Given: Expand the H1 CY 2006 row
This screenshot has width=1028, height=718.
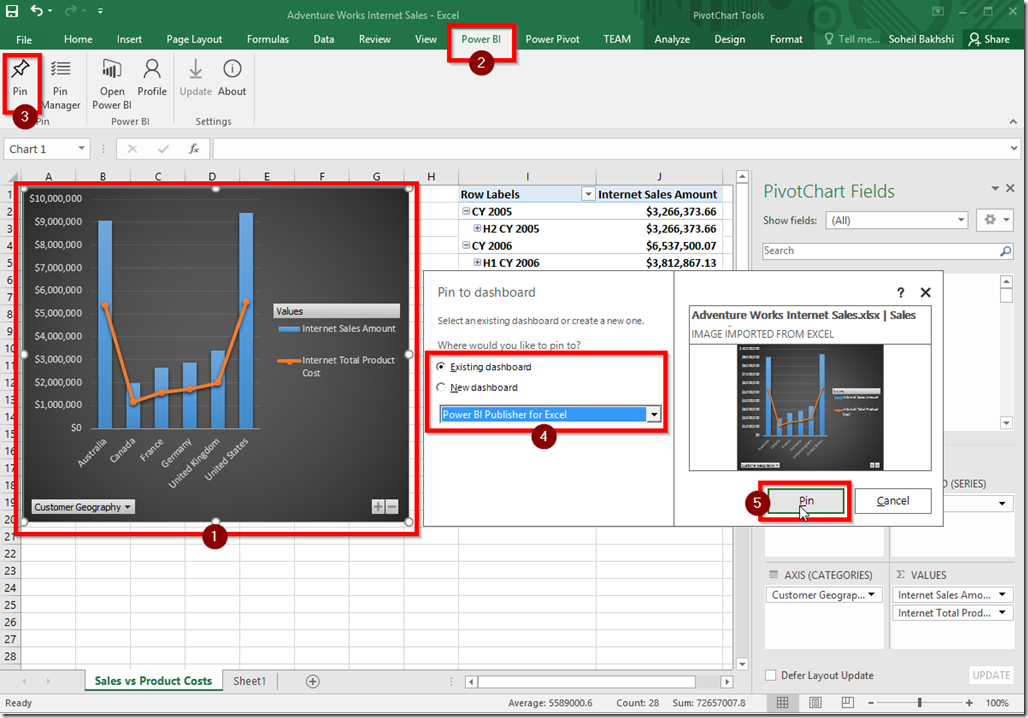Looking at the screenshot, I should 477,262.
